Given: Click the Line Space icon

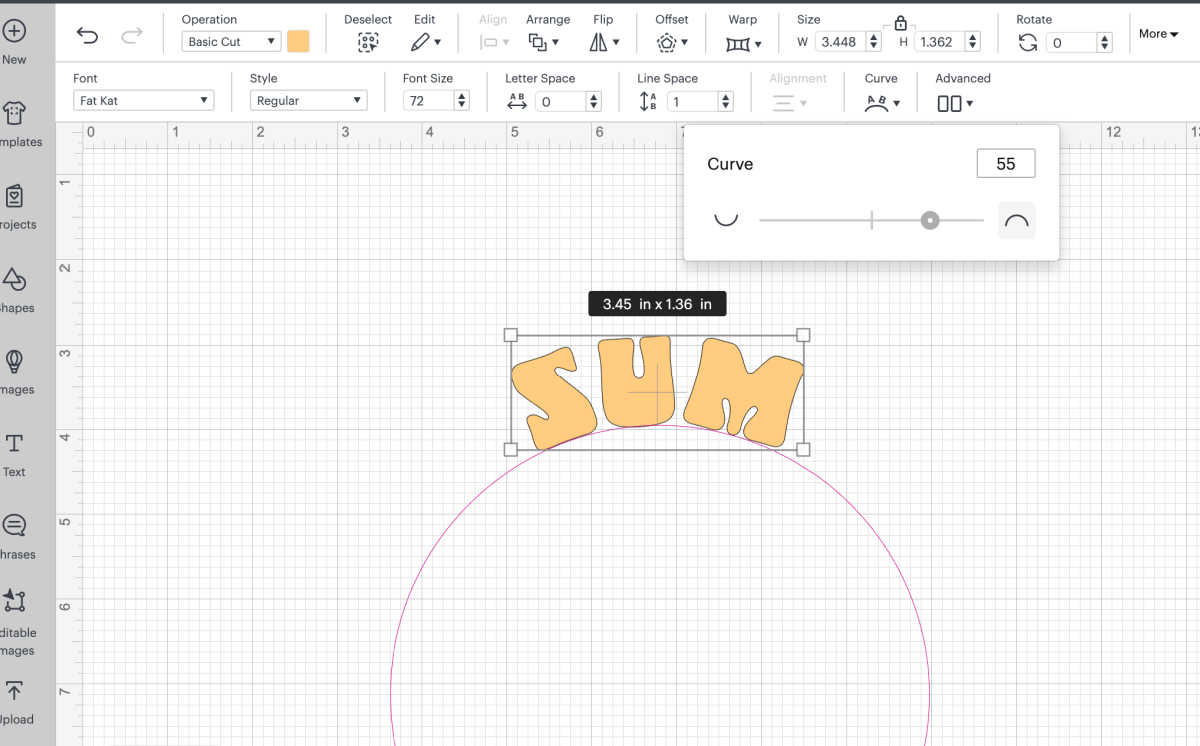Looking at the screenshot, I should pos(648,101).
